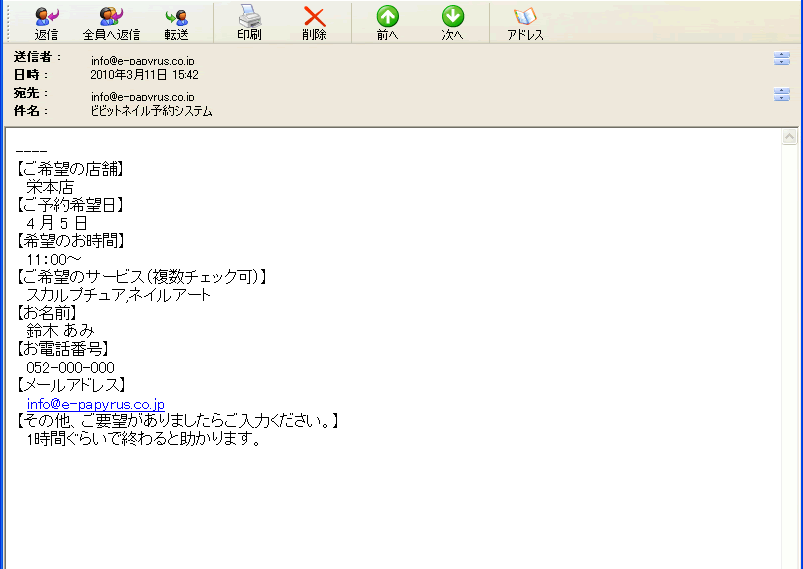Image resolution: width=803 pixels, height=569 pixels.
Task: Click the recipient address in 宛先 row
Action: click(142, 97)
